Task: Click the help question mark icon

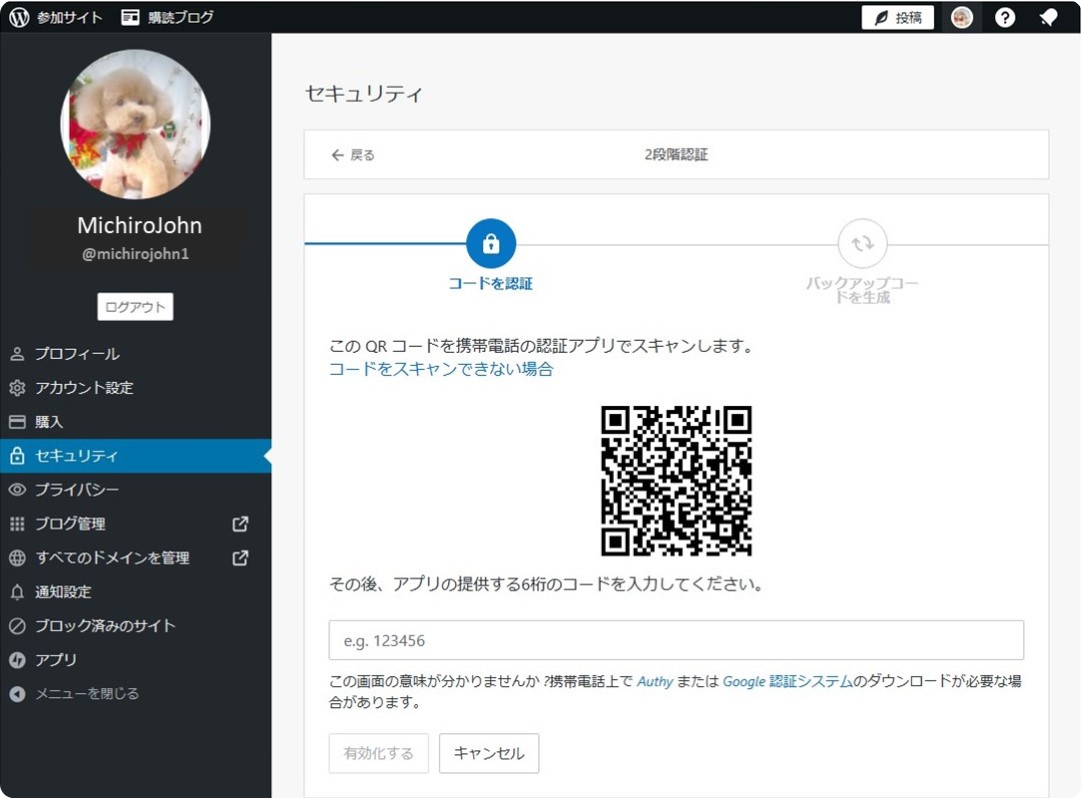Action: 1004,16
